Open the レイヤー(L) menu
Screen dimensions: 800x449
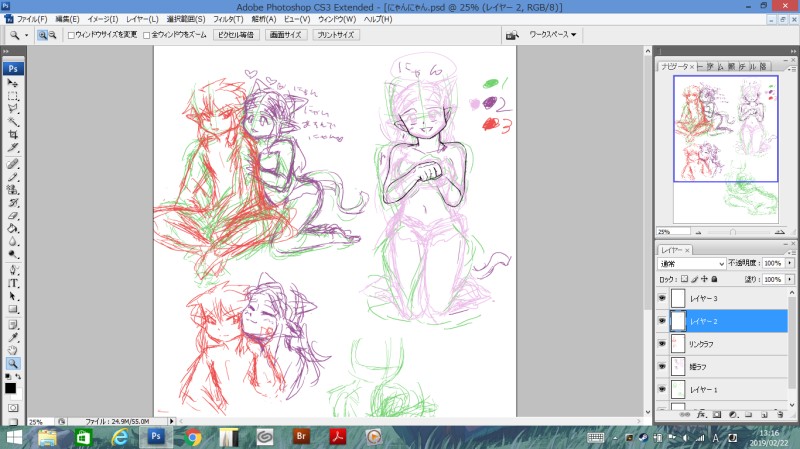pos(142,19)
